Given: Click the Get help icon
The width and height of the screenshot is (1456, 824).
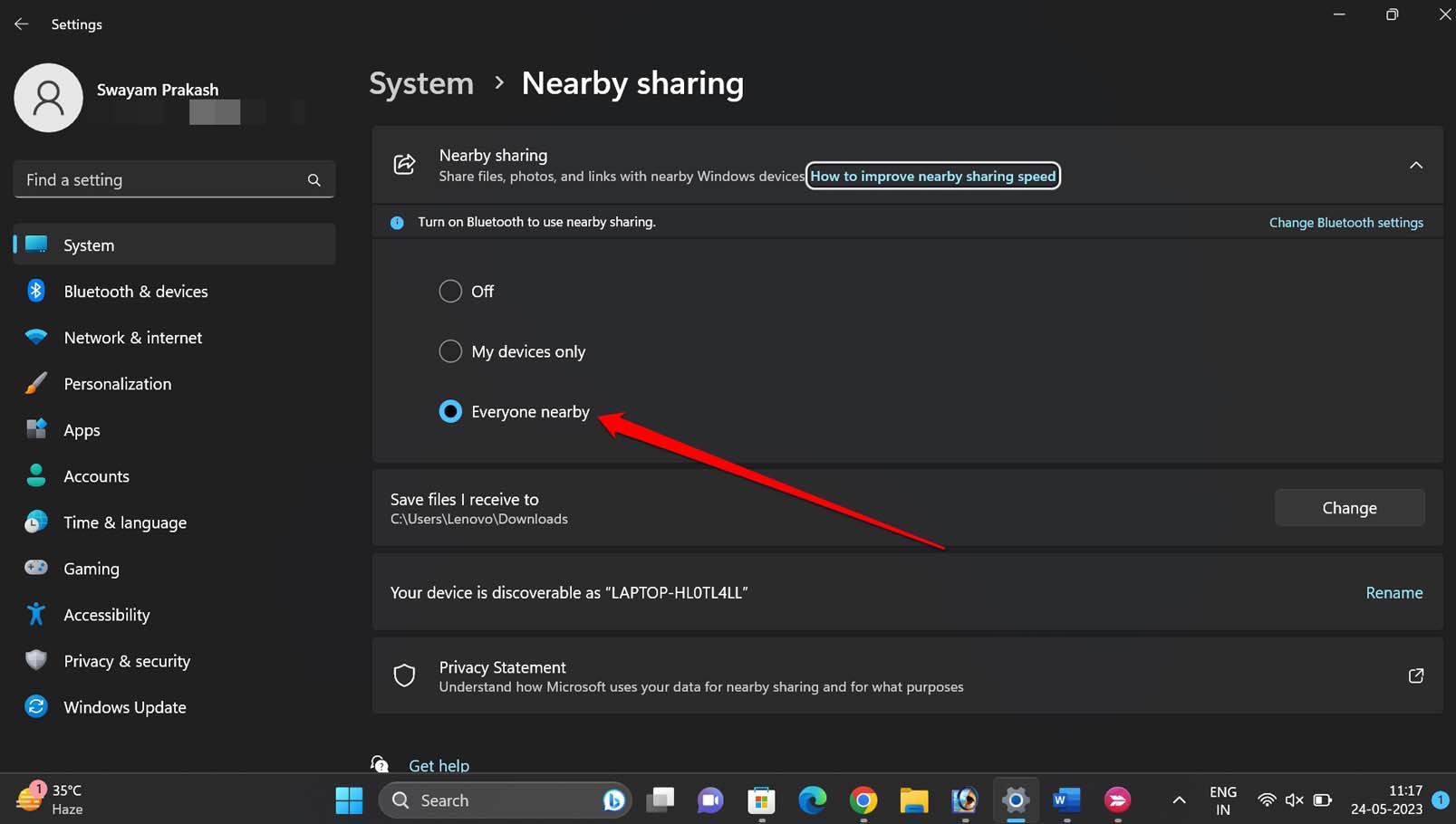Looking at the screenshot, I should pyautogui.click(x=381, y=764).
